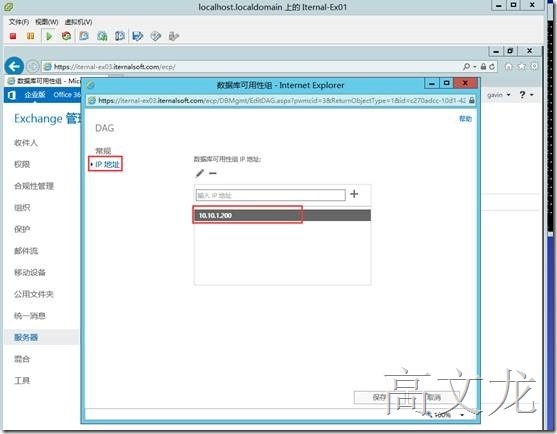This screenshot has height=434, width=557.
Task: Click the USB device toolbar icon
Action: tap(173, 36)
